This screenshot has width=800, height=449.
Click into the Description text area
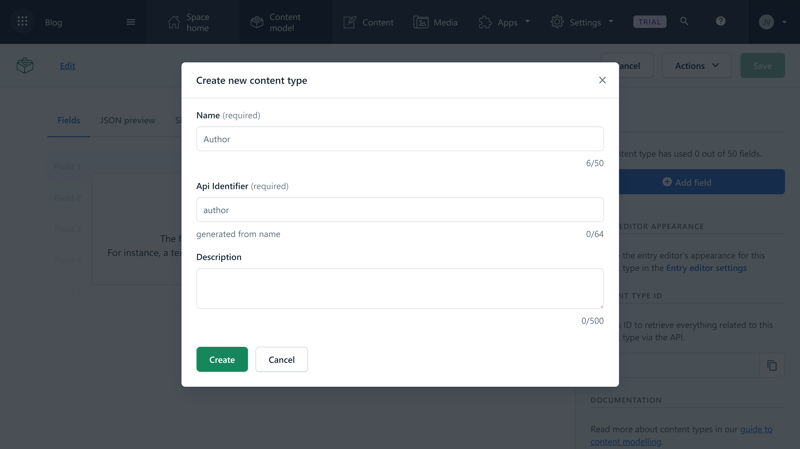pos(400,288)
